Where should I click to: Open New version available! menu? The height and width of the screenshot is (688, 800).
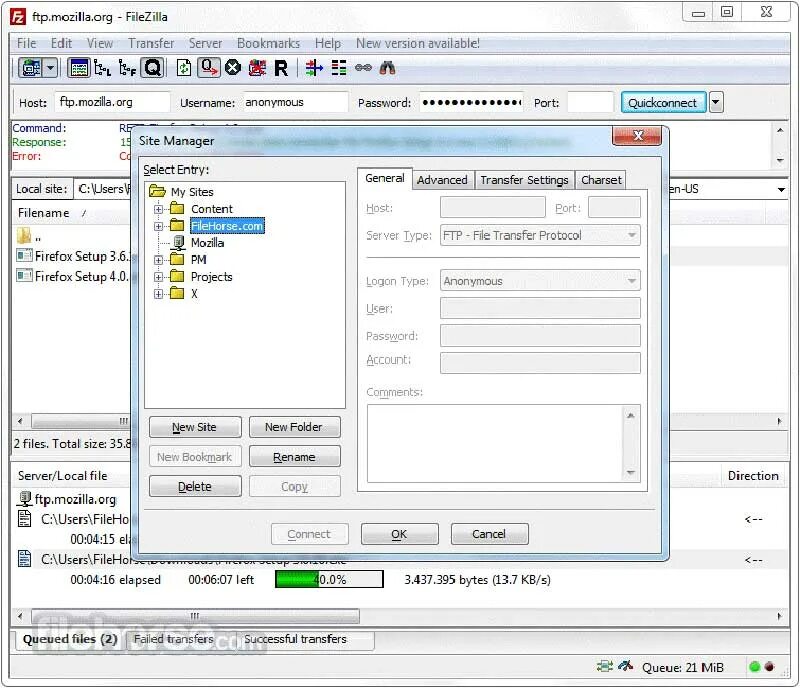(418, 43)
